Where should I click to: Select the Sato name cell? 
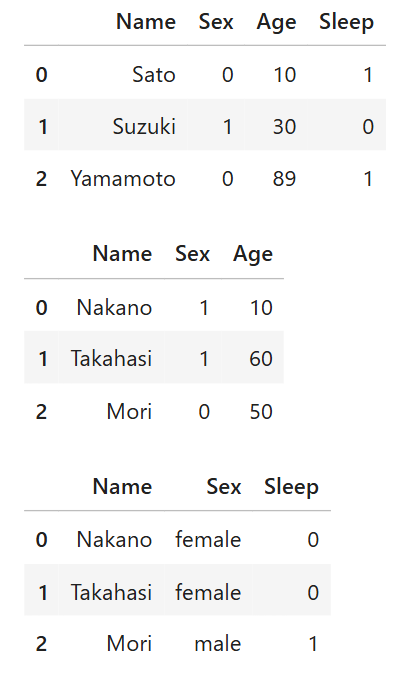click(x=154, y=75)
